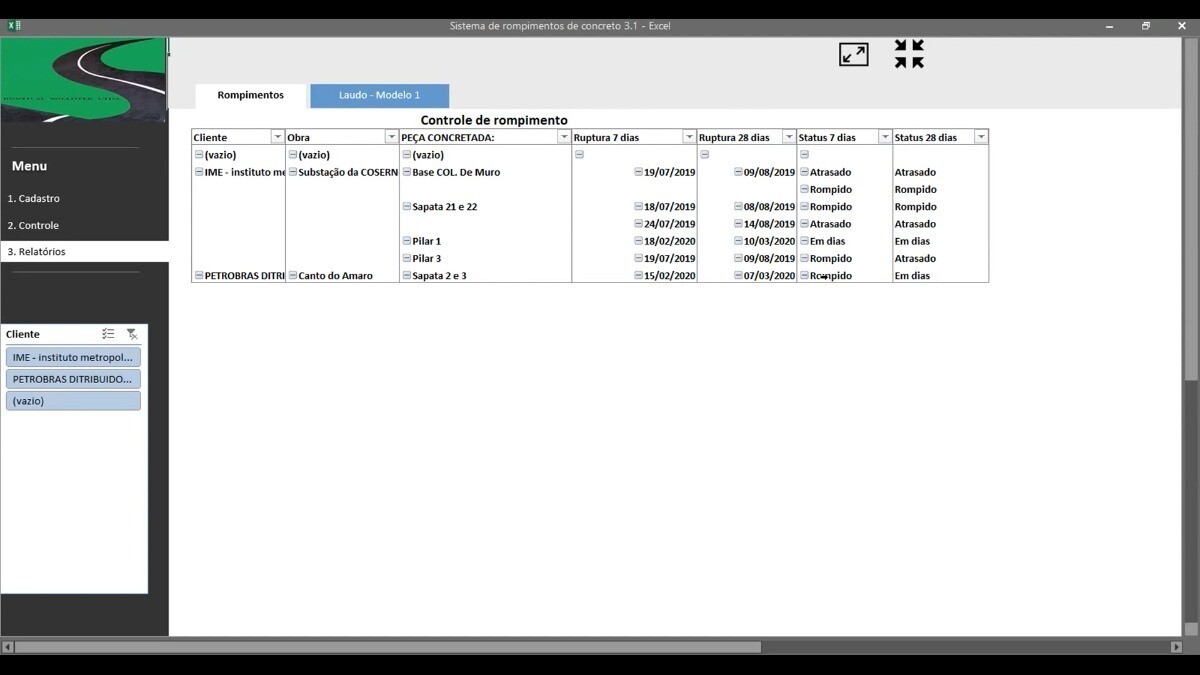Collapse the IME - instituto client row
The height and width of the screenshot is (675, 1200).
pos(199,172)
